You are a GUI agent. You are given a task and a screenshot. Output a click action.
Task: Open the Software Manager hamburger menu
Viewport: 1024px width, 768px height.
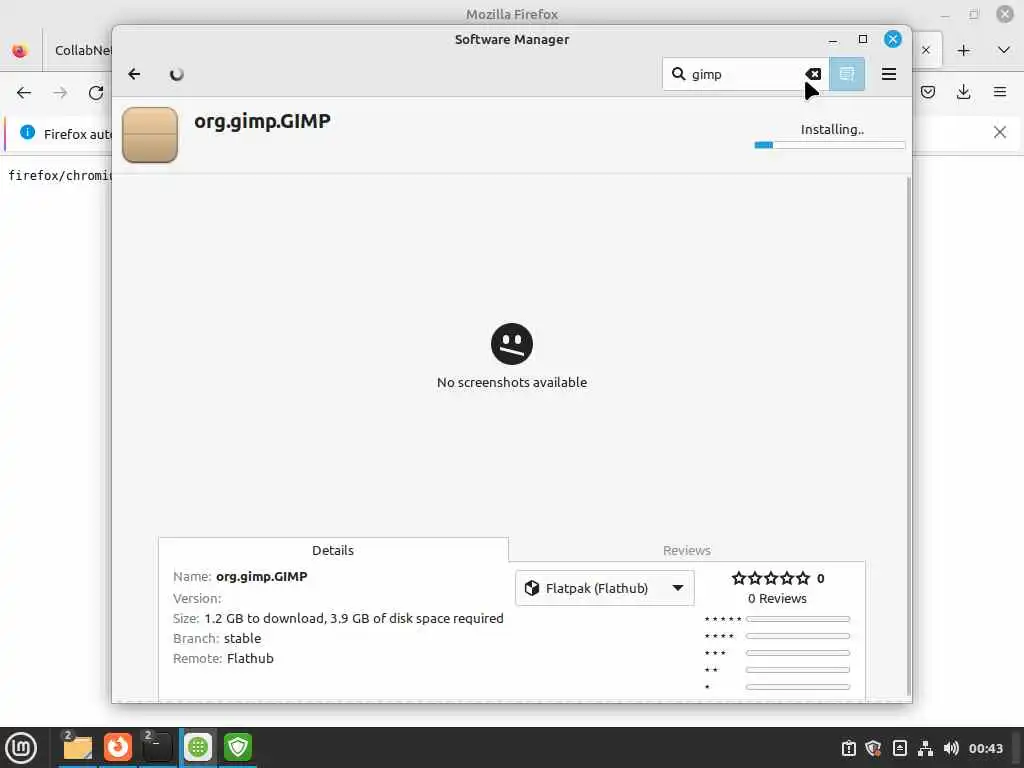pos(889,74)
